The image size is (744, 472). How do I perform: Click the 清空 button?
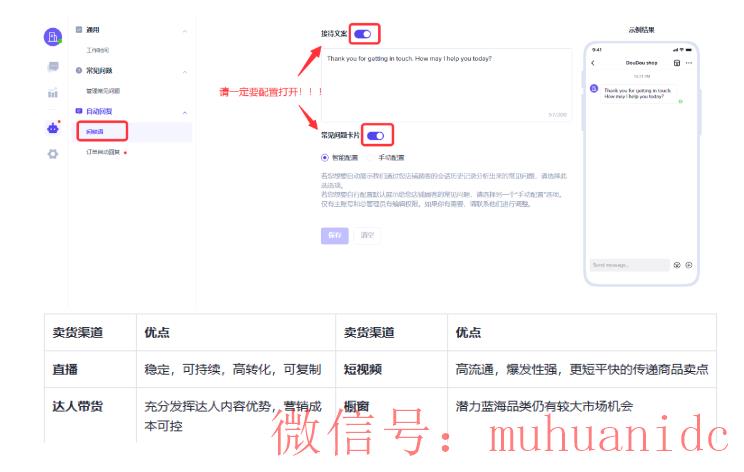coord(367,235)
